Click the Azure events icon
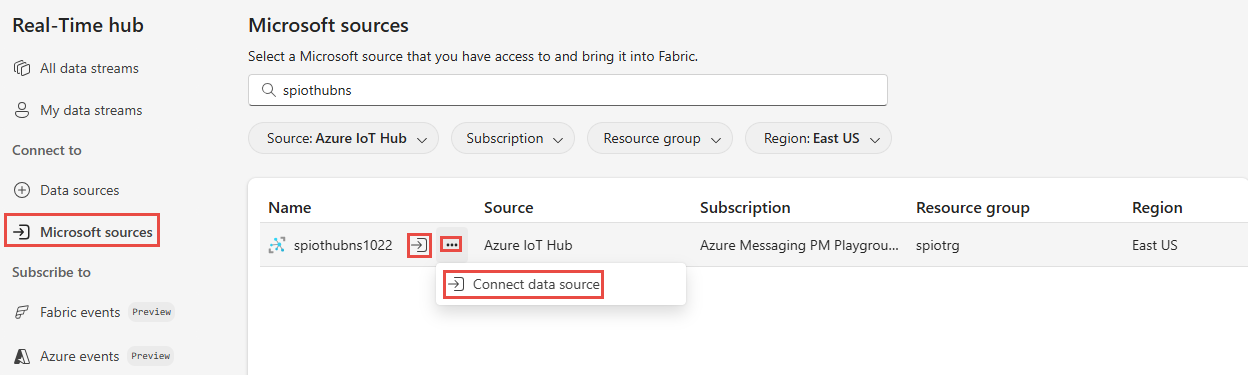The height and width of the screenshot is (375, 1248). (22, 356)
